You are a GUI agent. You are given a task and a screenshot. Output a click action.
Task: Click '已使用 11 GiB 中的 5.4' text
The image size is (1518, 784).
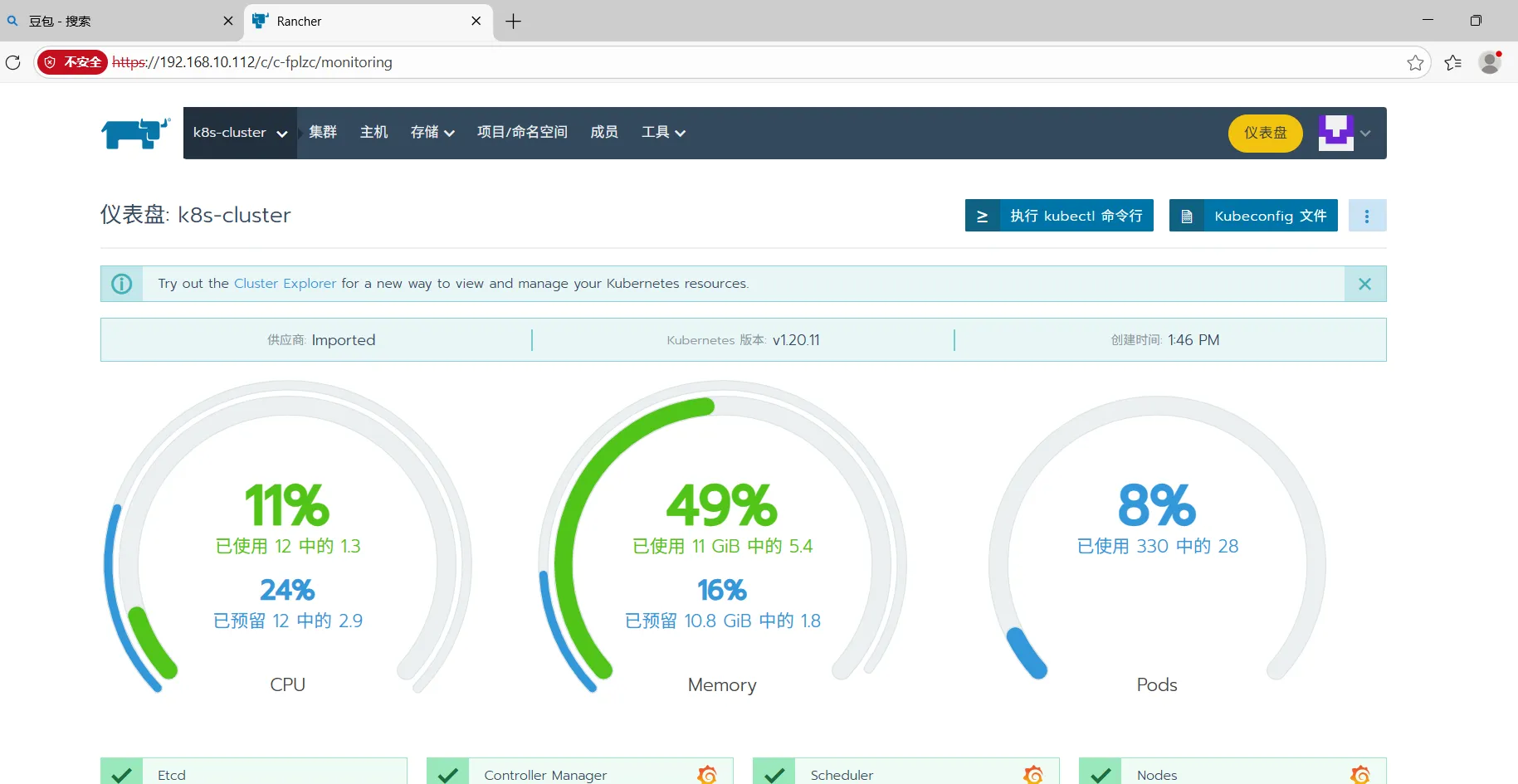[722, 546]
